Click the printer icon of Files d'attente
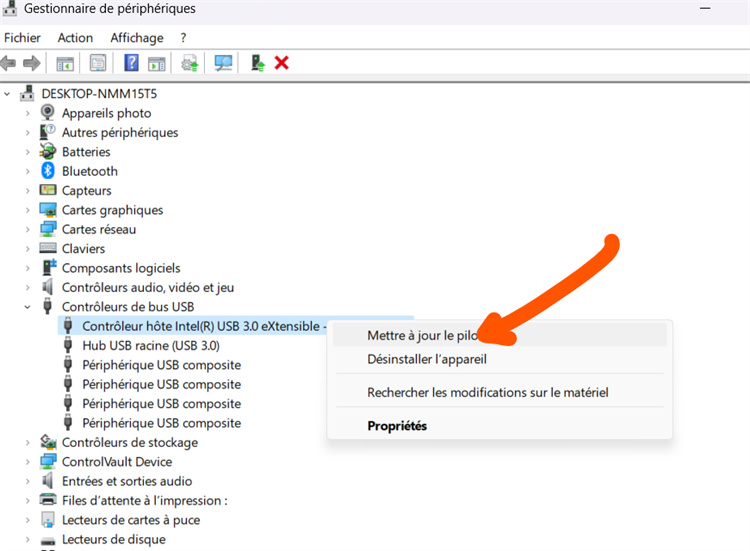This screenshot has height=551, width=750. 48,500
